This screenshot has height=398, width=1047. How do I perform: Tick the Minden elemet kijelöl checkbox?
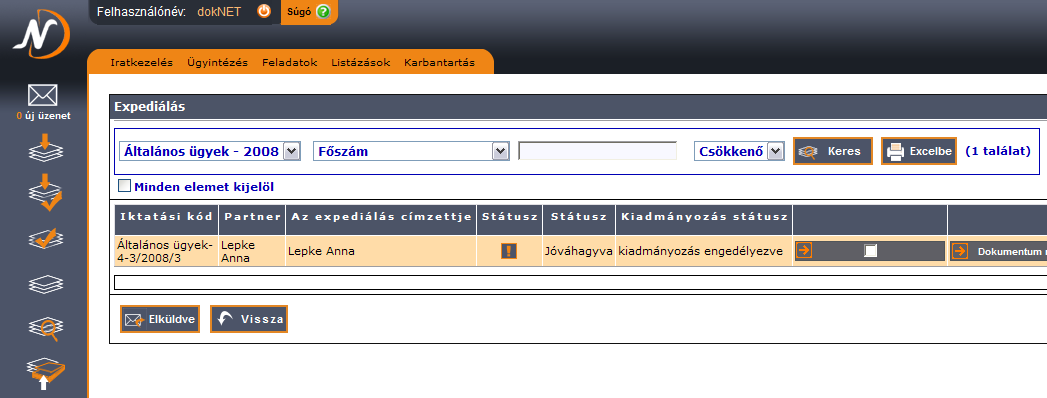click(x=125, y=186)
